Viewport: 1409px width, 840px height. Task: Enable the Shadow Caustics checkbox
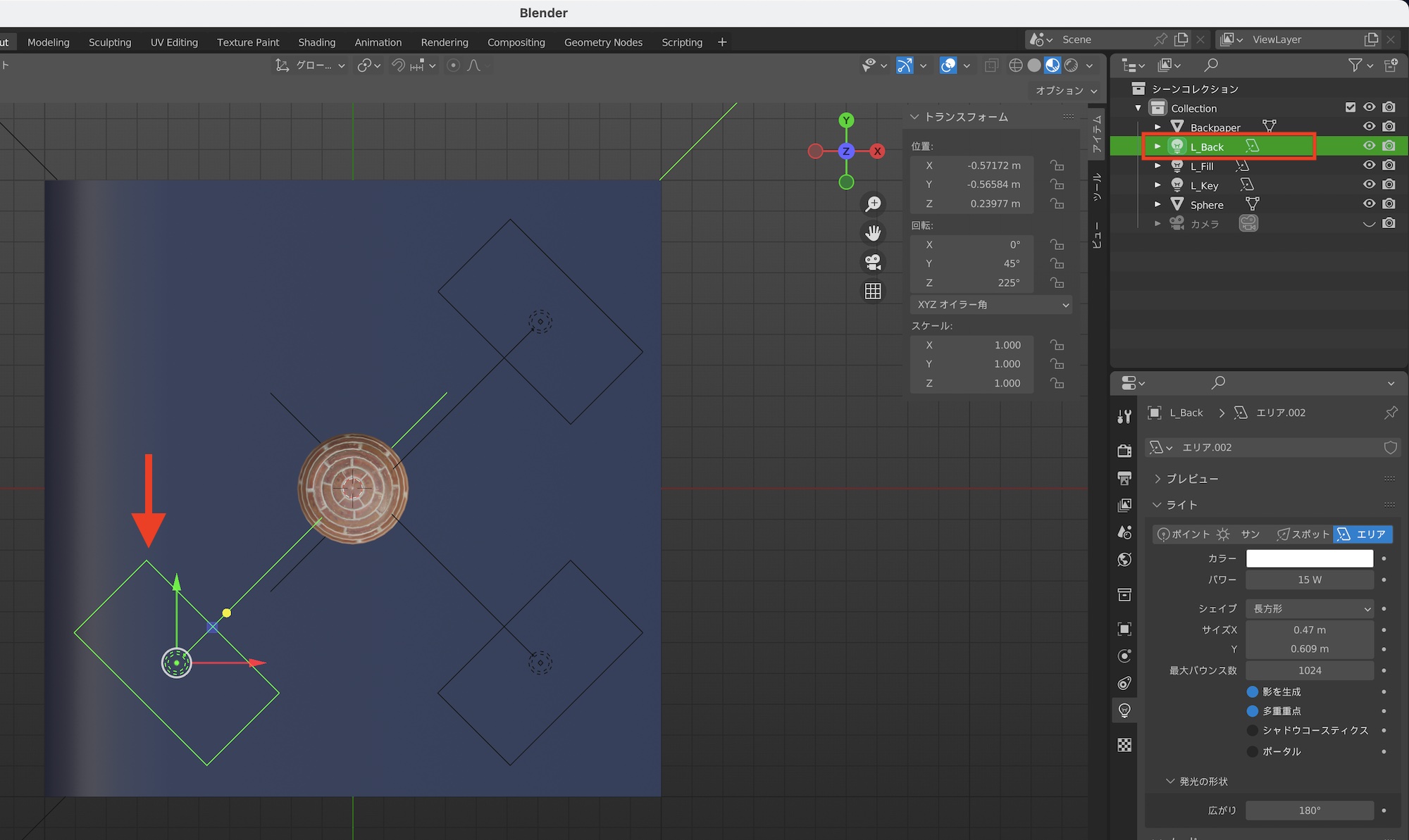1253,730
